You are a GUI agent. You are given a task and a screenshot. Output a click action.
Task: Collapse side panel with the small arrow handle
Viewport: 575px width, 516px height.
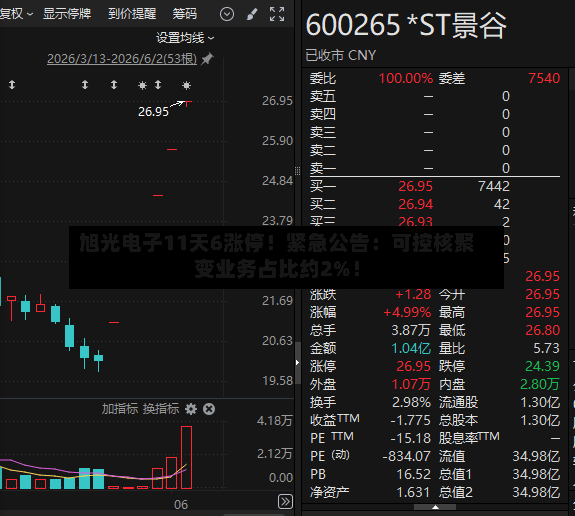[x=297, y=363]
